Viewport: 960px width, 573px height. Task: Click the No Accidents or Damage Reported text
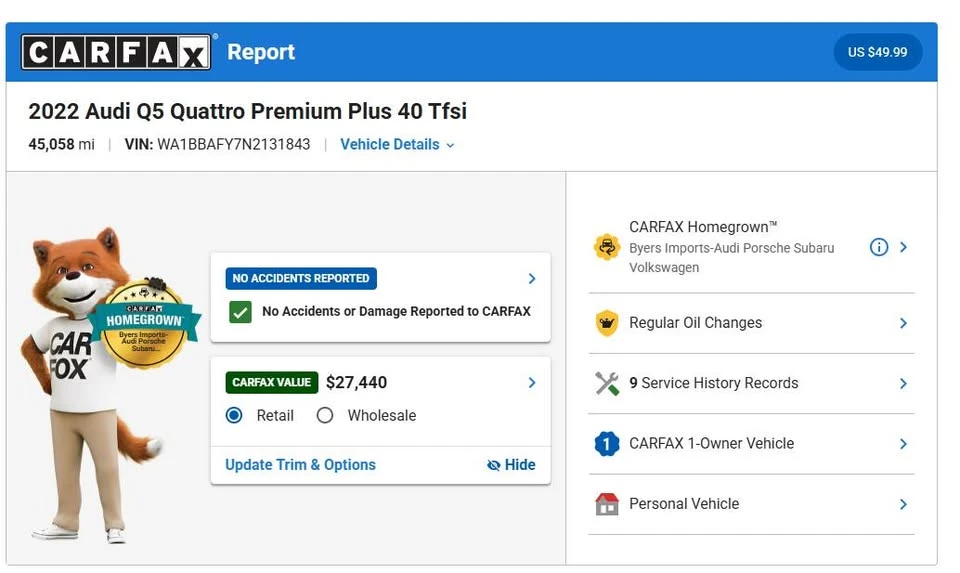click(396, 312)
